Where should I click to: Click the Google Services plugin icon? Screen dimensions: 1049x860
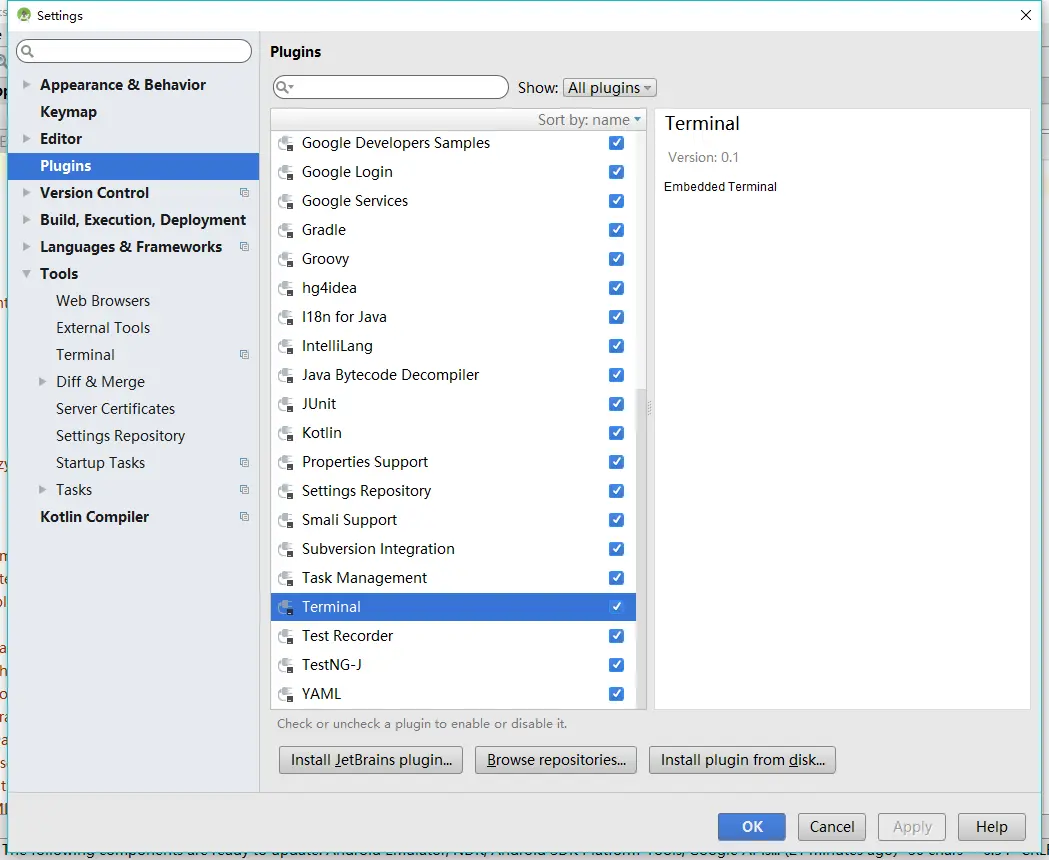click(286, 201)
